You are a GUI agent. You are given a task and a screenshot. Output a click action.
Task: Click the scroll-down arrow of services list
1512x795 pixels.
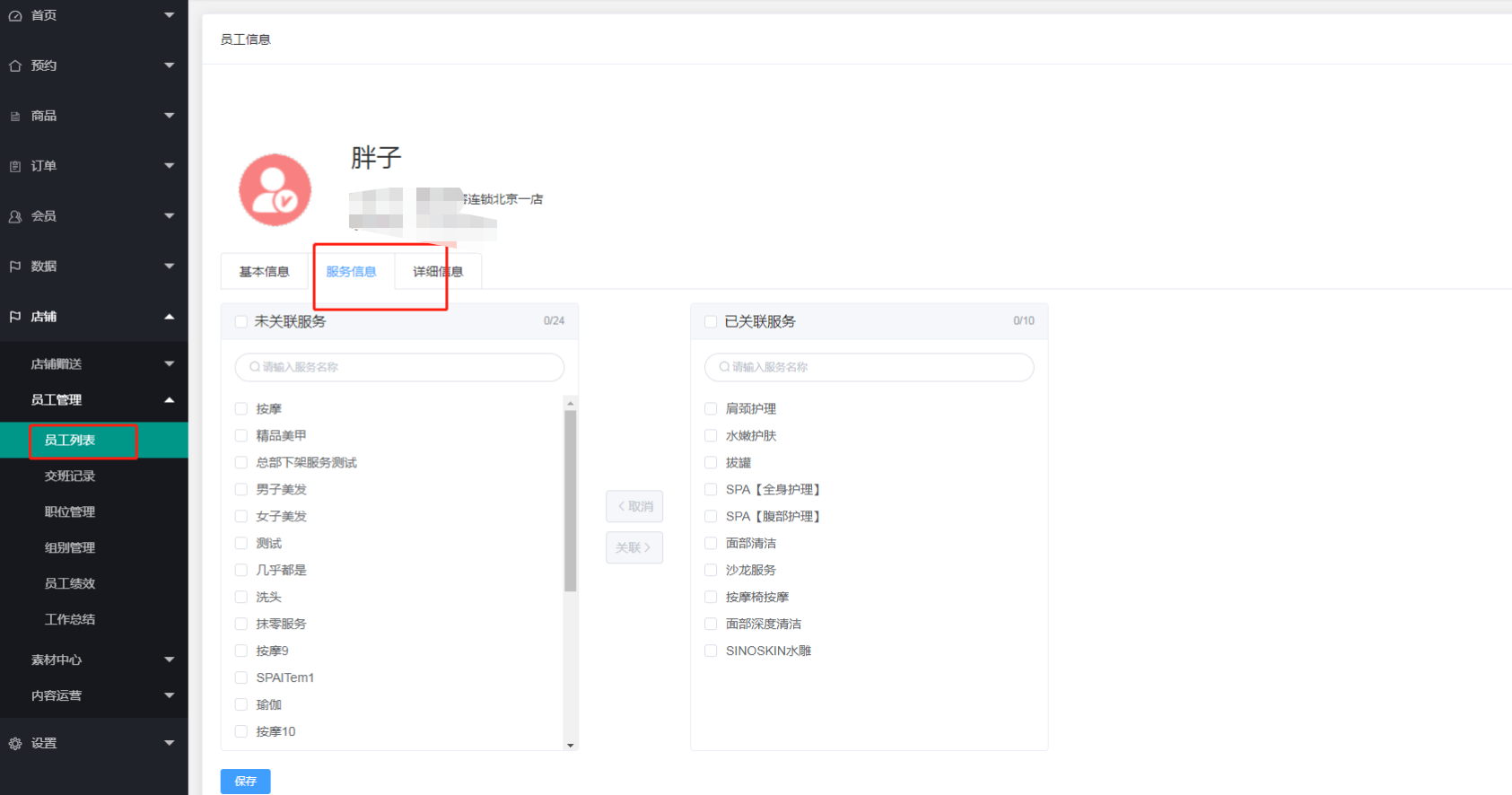click(x=570, y=745)
